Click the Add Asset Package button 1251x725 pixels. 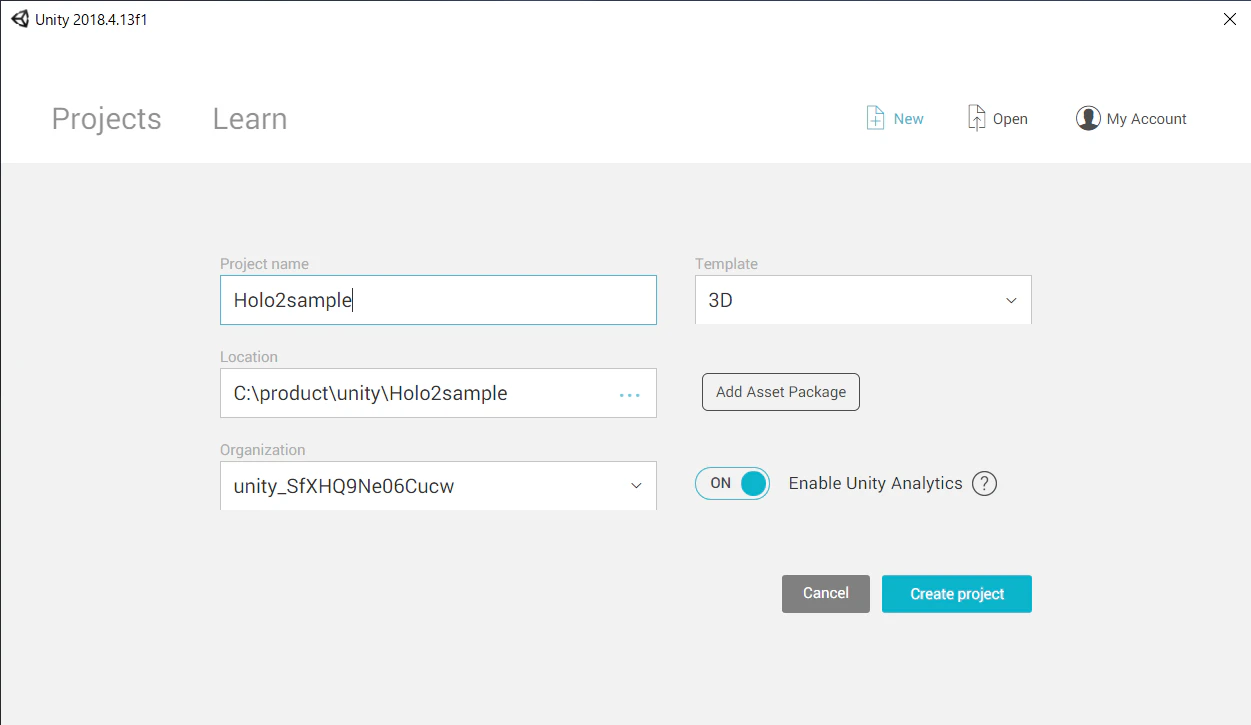781,392
